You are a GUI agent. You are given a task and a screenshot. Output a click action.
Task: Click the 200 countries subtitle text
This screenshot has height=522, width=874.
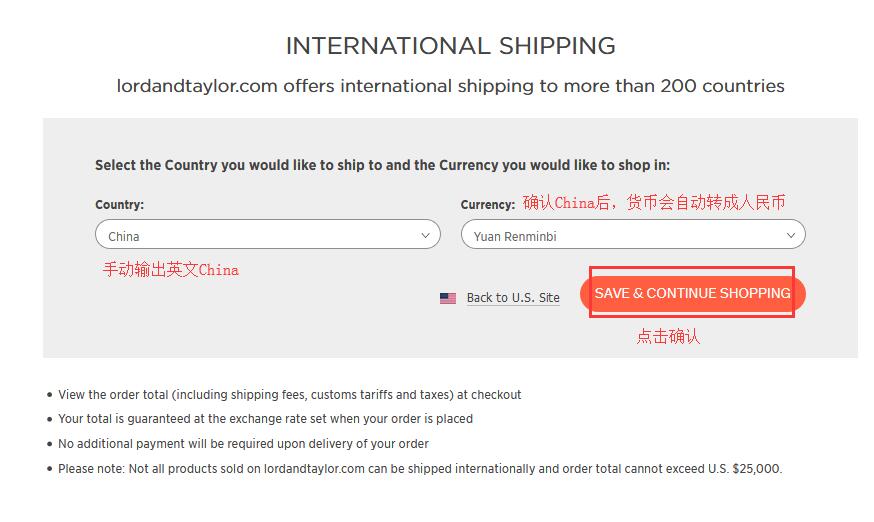450,86
